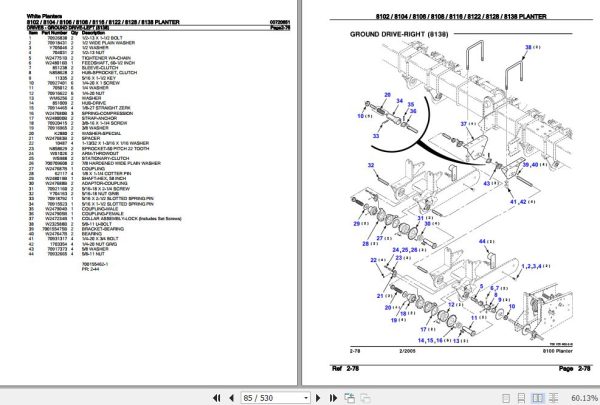
Task: Select two-page continuous view
Action: click(553, 398)
